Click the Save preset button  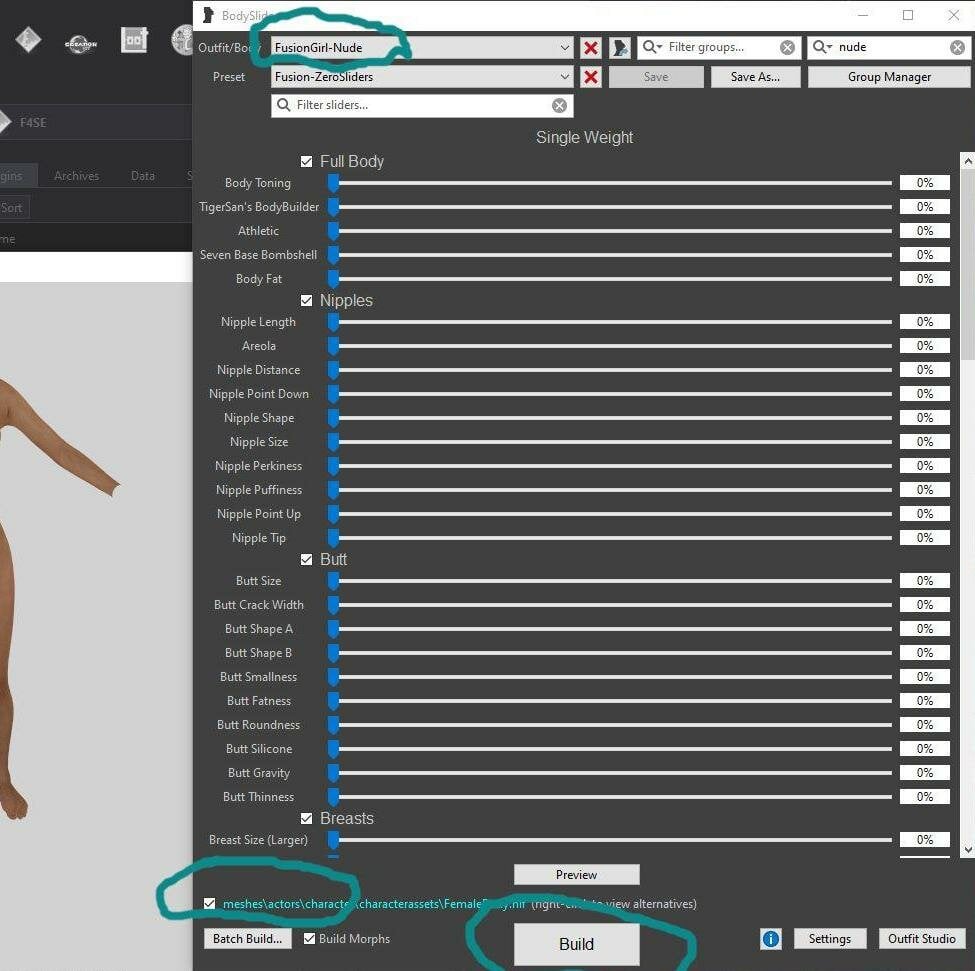pyautogui.click(x=656, y=77)
